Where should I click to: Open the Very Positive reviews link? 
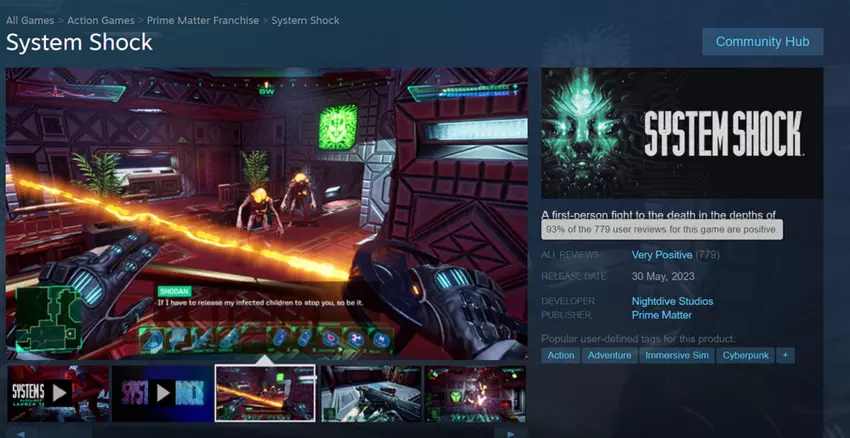tap(661, 255)
